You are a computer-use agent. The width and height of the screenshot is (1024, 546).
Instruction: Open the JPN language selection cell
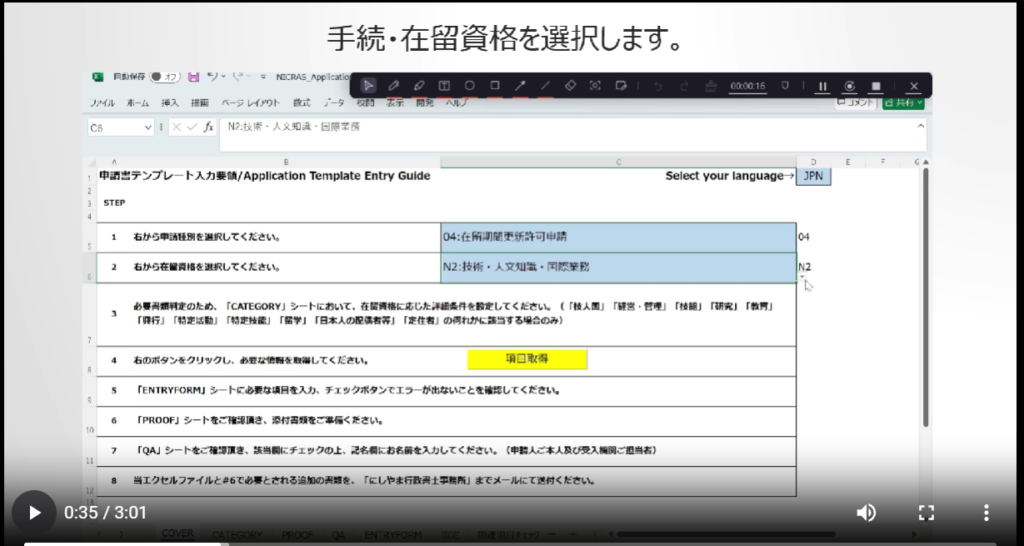(x=813, y=176)
